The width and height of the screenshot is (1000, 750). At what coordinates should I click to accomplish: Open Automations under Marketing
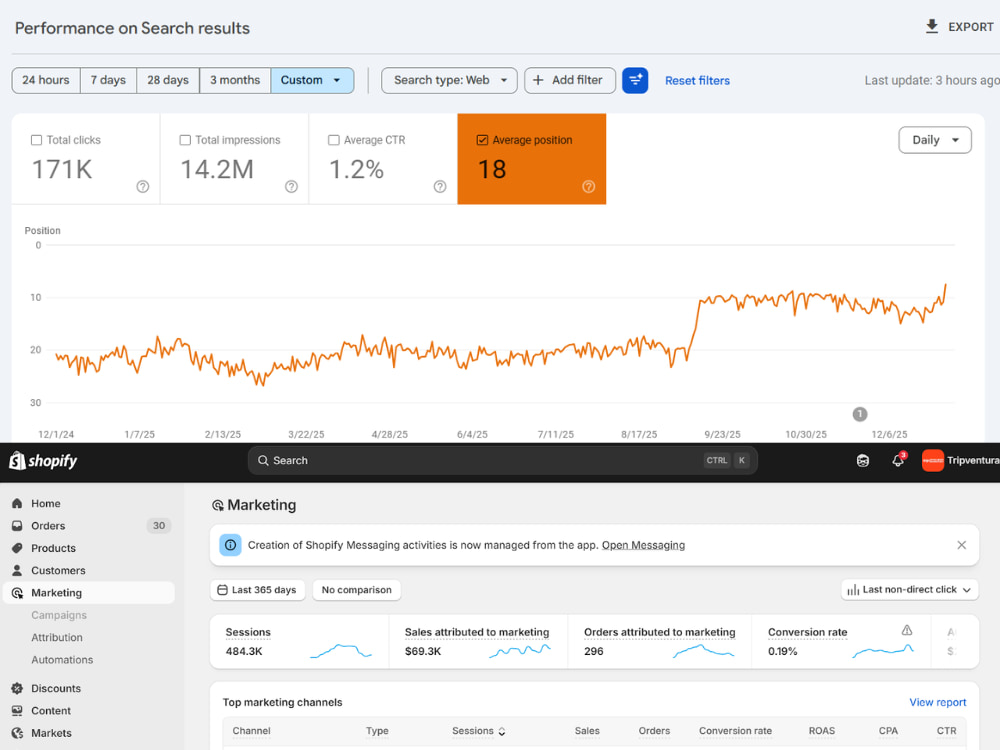pos(62,659)
